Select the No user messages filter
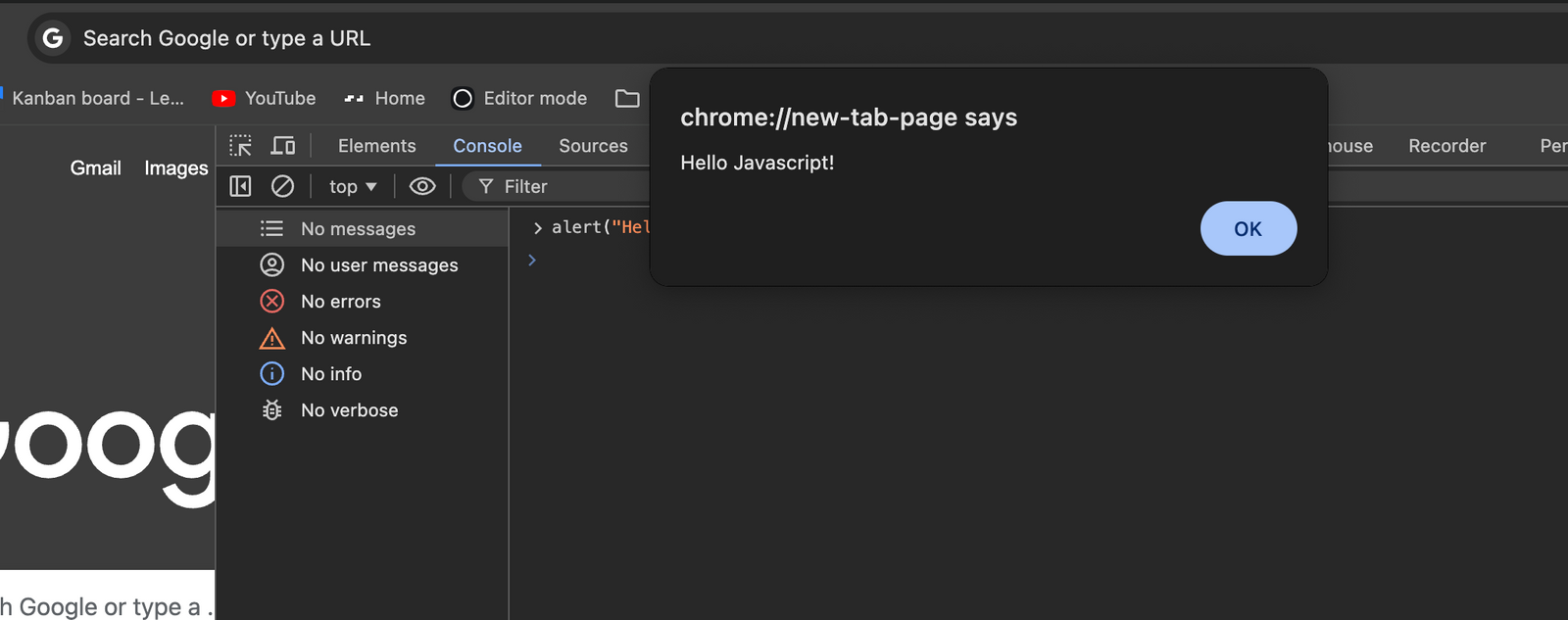1568x620 pixels. click(x=378, y=265)
